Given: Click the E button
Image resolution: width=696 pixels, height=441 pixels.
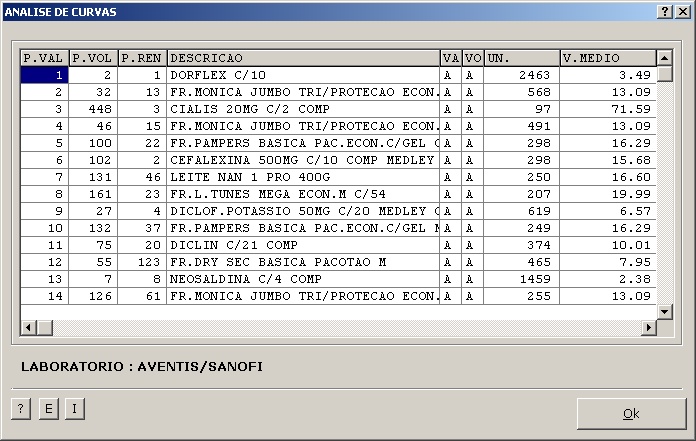Looking at the screenshot, I should [48, 408].
